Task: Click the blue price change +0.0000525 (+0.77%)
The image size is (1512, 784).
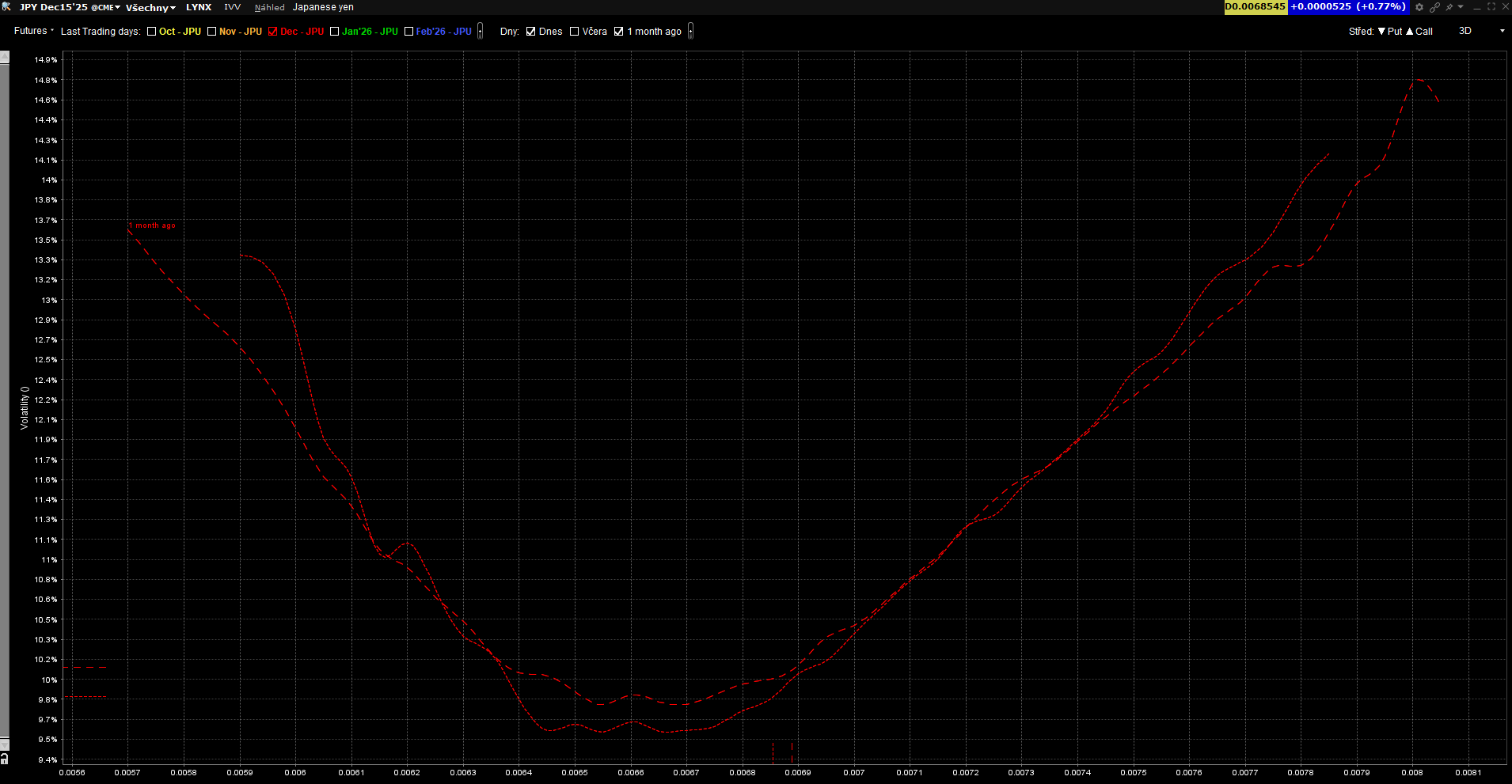Action: pos(1348,7)
